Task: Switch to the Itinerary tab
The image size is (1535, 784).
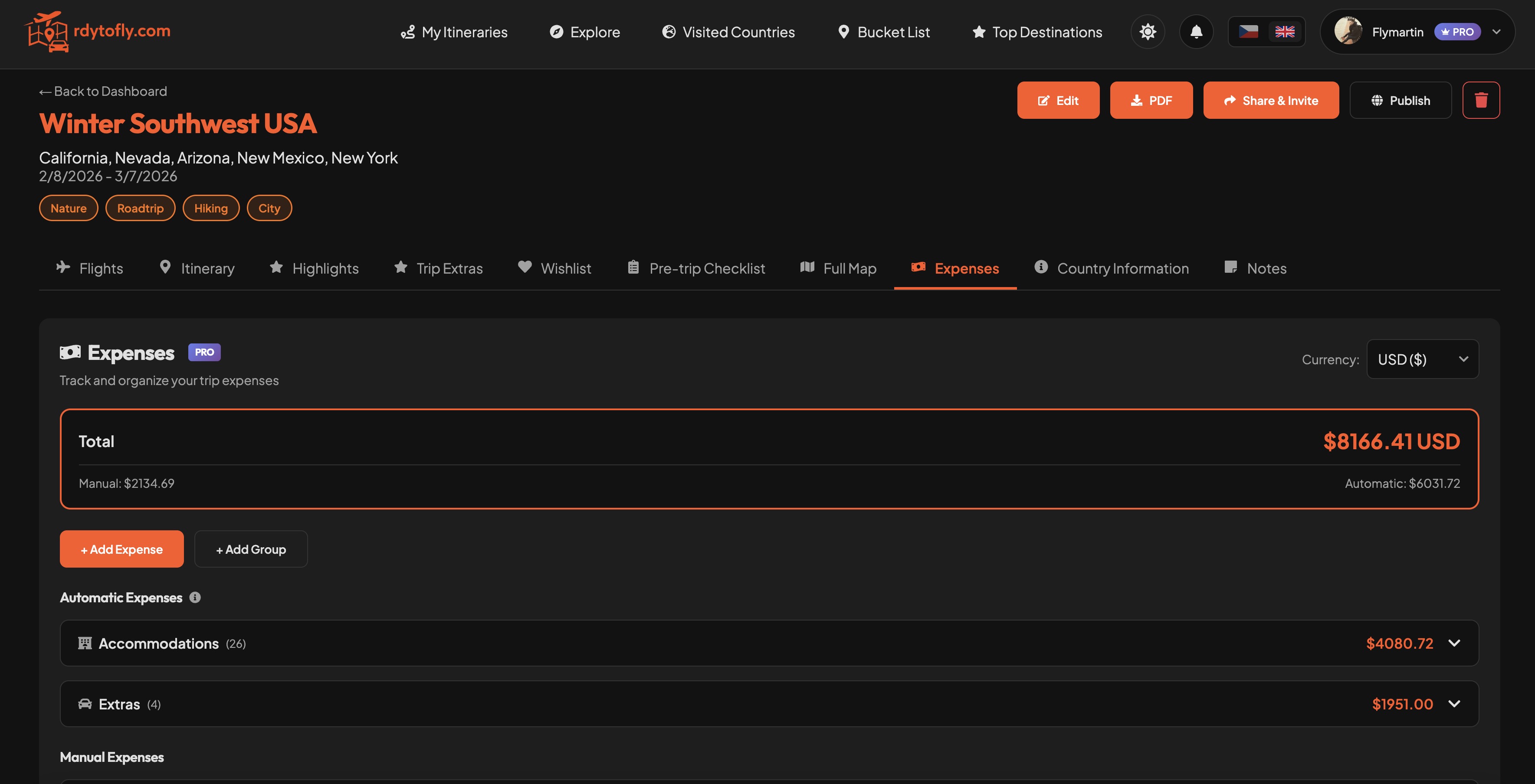Action: pos(197,268)
